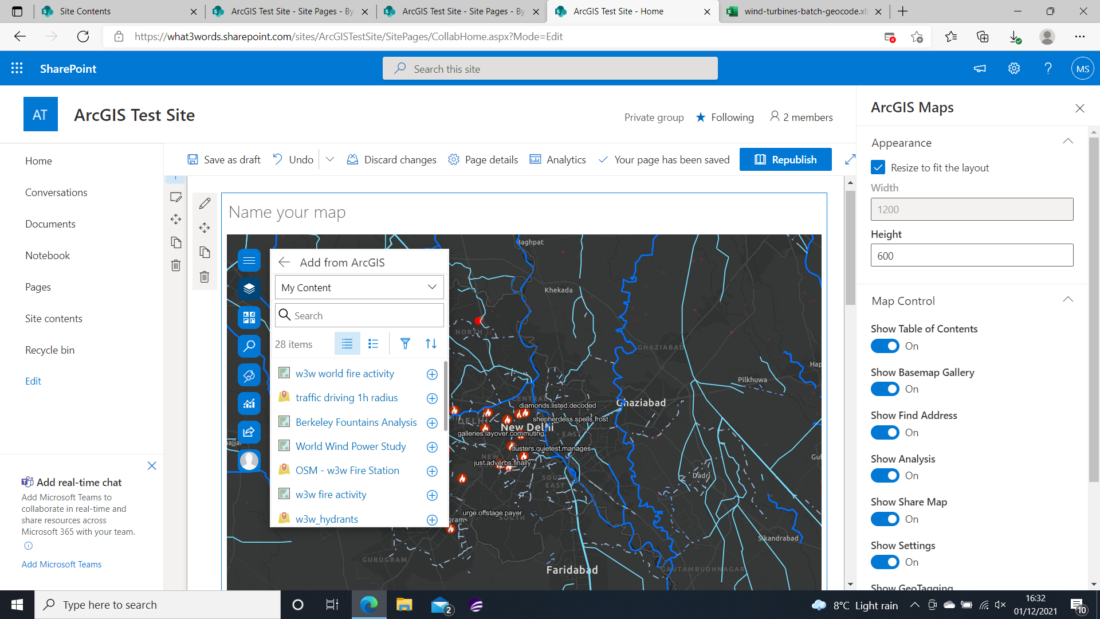1100x619 pixels.
Task: Click Edit navigation link
Action: click(x=33, y=381)
